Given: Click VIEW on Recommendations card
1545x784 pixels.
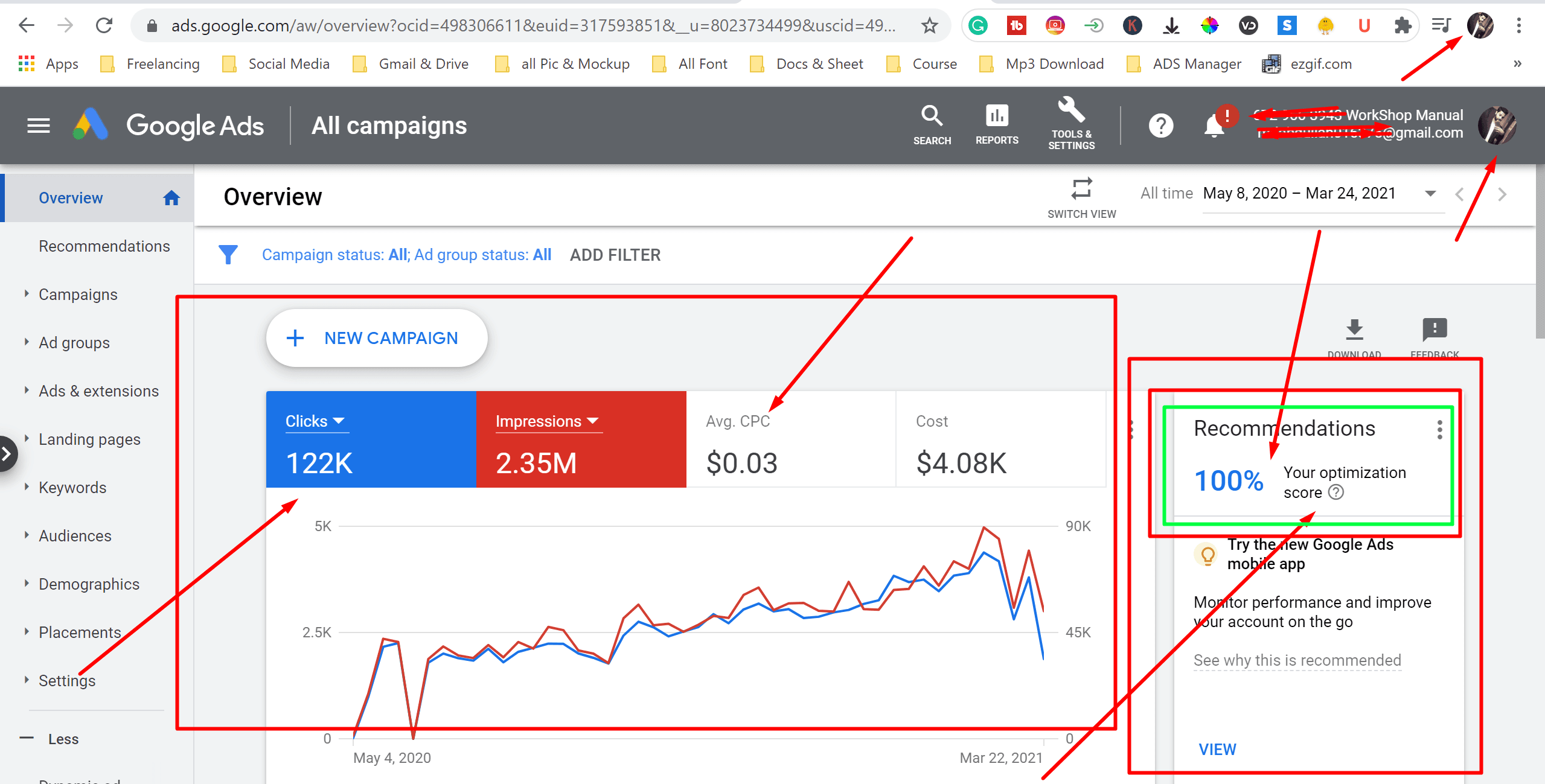Looking at the screenshot, I should pyautogui.click(x=1217, y=749).
